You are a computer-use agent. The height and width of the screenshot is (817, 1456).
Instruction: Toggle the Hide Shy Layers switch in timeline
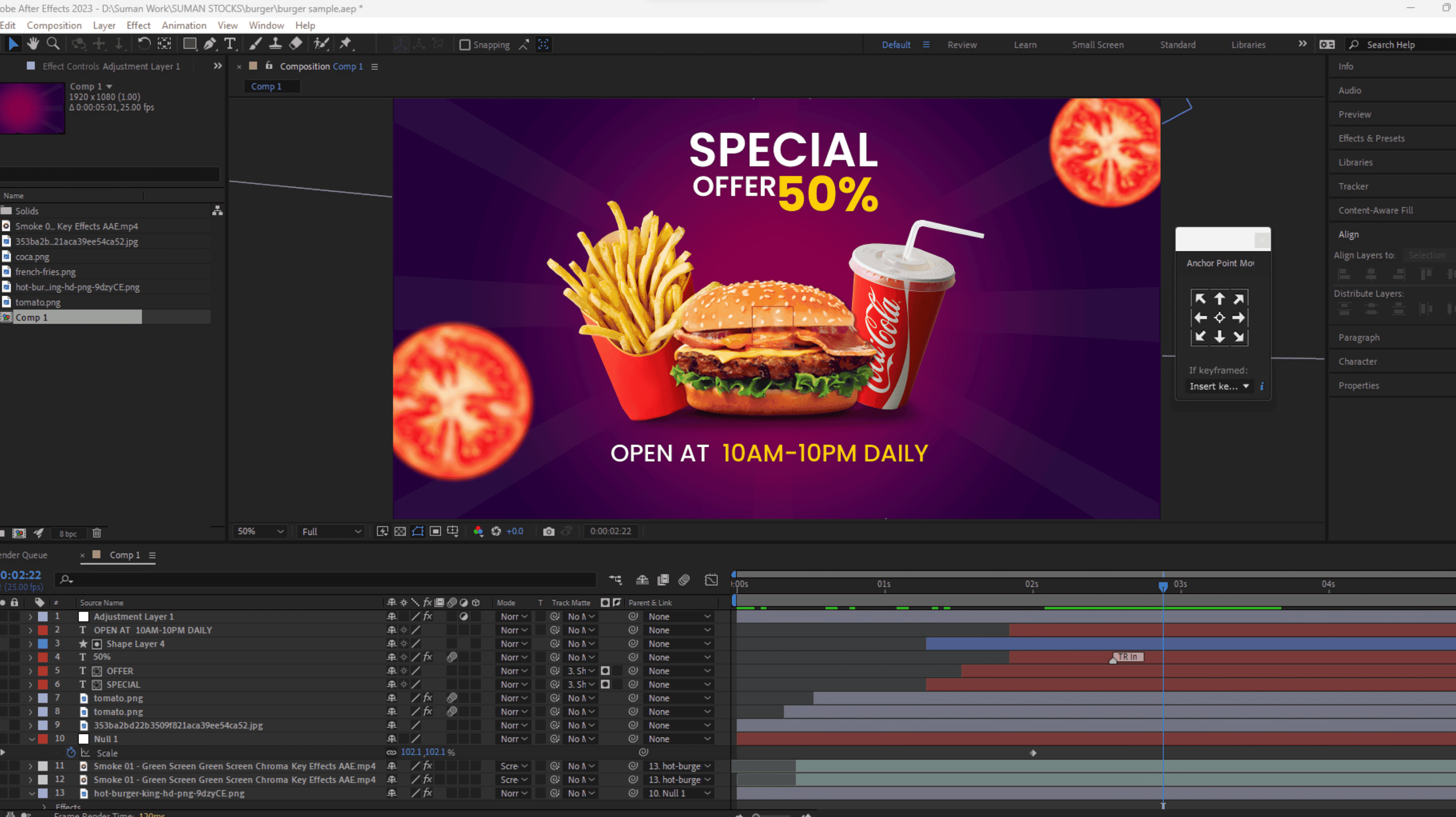[642, 579]
